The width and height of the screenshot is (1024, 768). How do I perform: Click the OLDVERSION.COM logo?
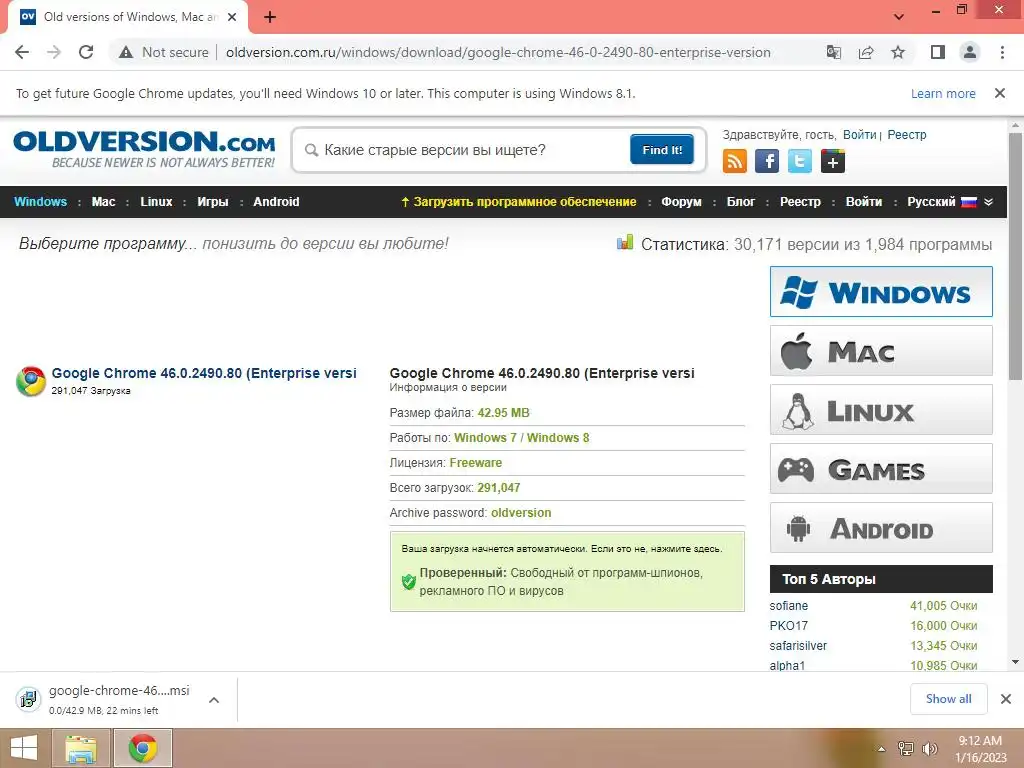(144, 149)
